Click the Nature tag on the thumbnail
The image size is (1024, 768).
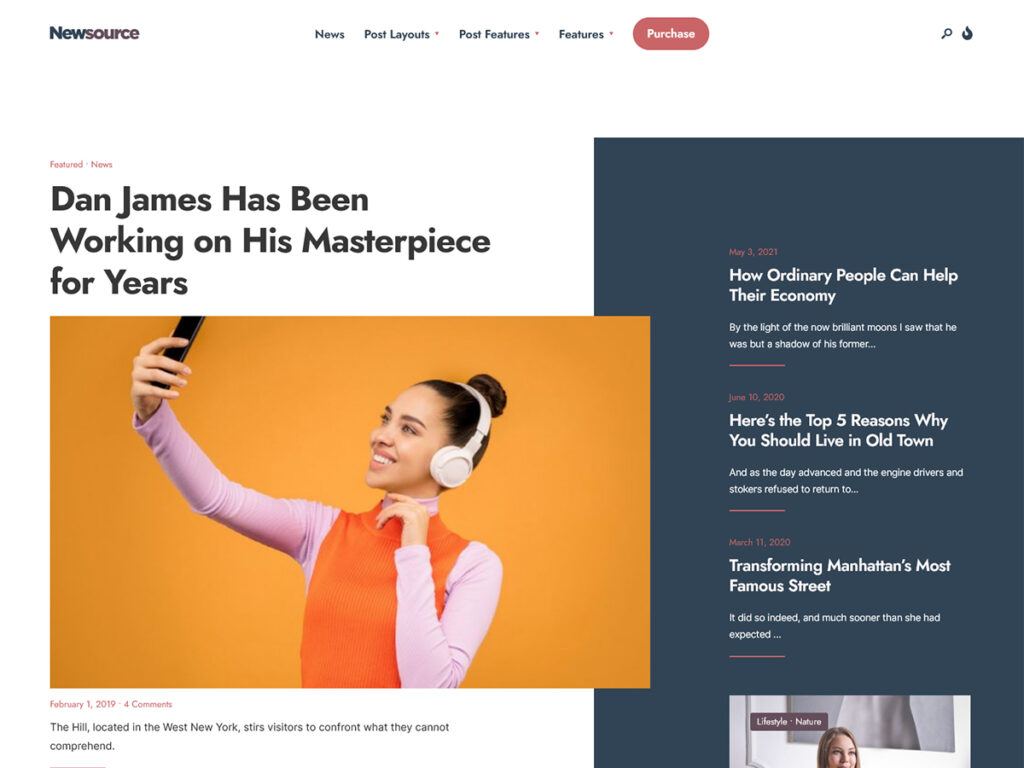point(808,722)
